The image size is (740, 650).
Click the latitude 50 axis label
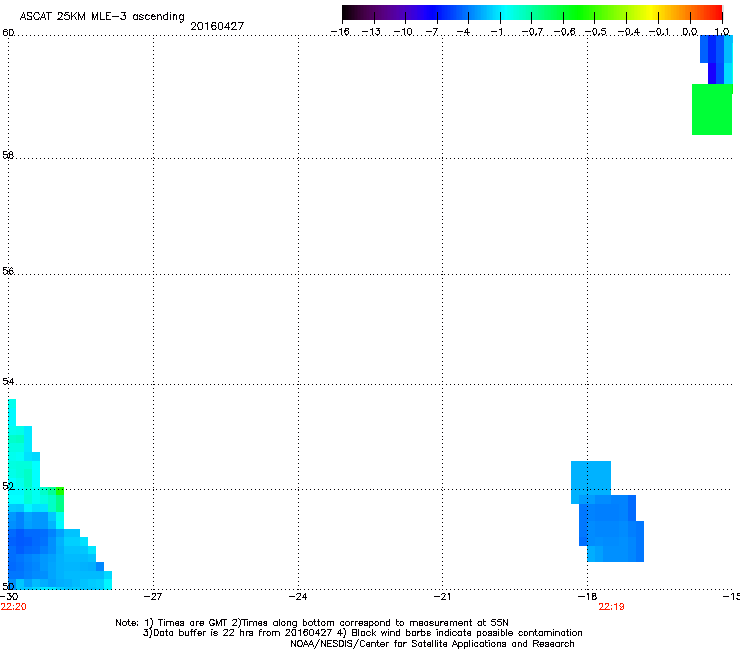click(x=8, y=586)
